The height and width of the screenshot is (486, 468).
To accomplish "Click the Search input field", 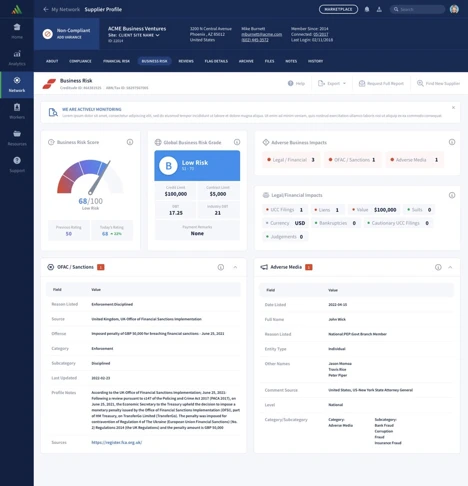I will click(x=418, y=9).
